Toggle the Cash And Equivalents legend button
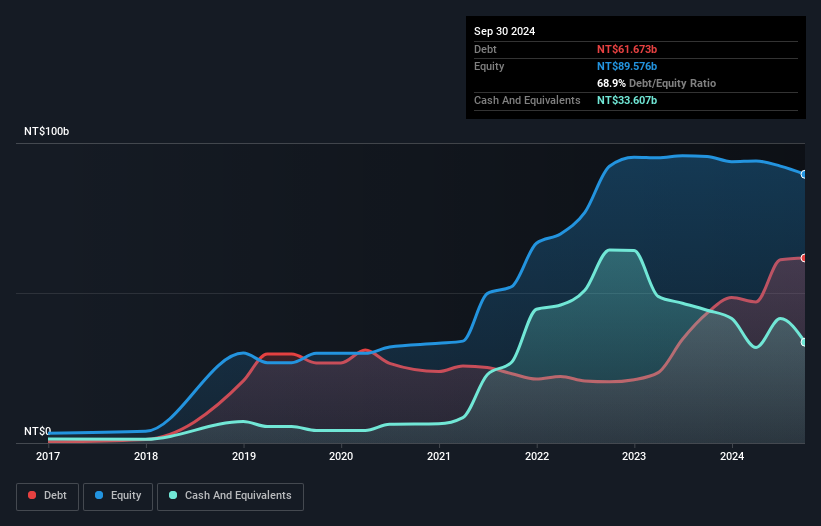The height and width of the screenshot is (526, 821). click(230, 496)
